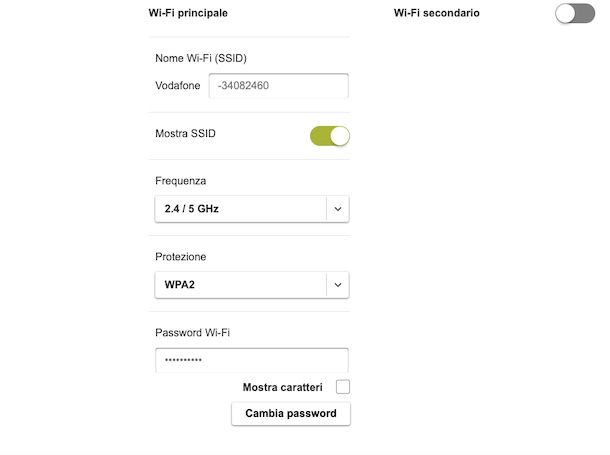Click the Mostra SSID label

[185, 133]
